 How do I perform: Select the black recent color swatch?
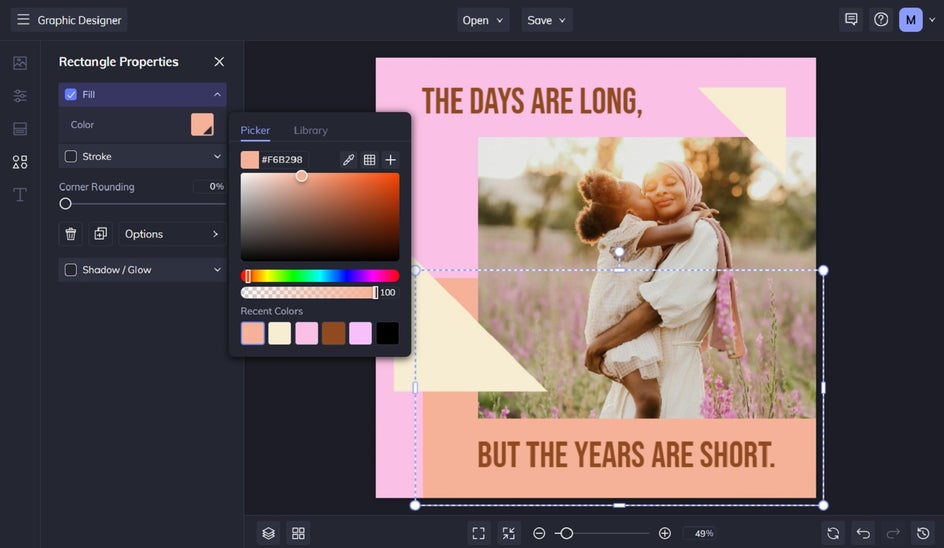click(388, 333)
